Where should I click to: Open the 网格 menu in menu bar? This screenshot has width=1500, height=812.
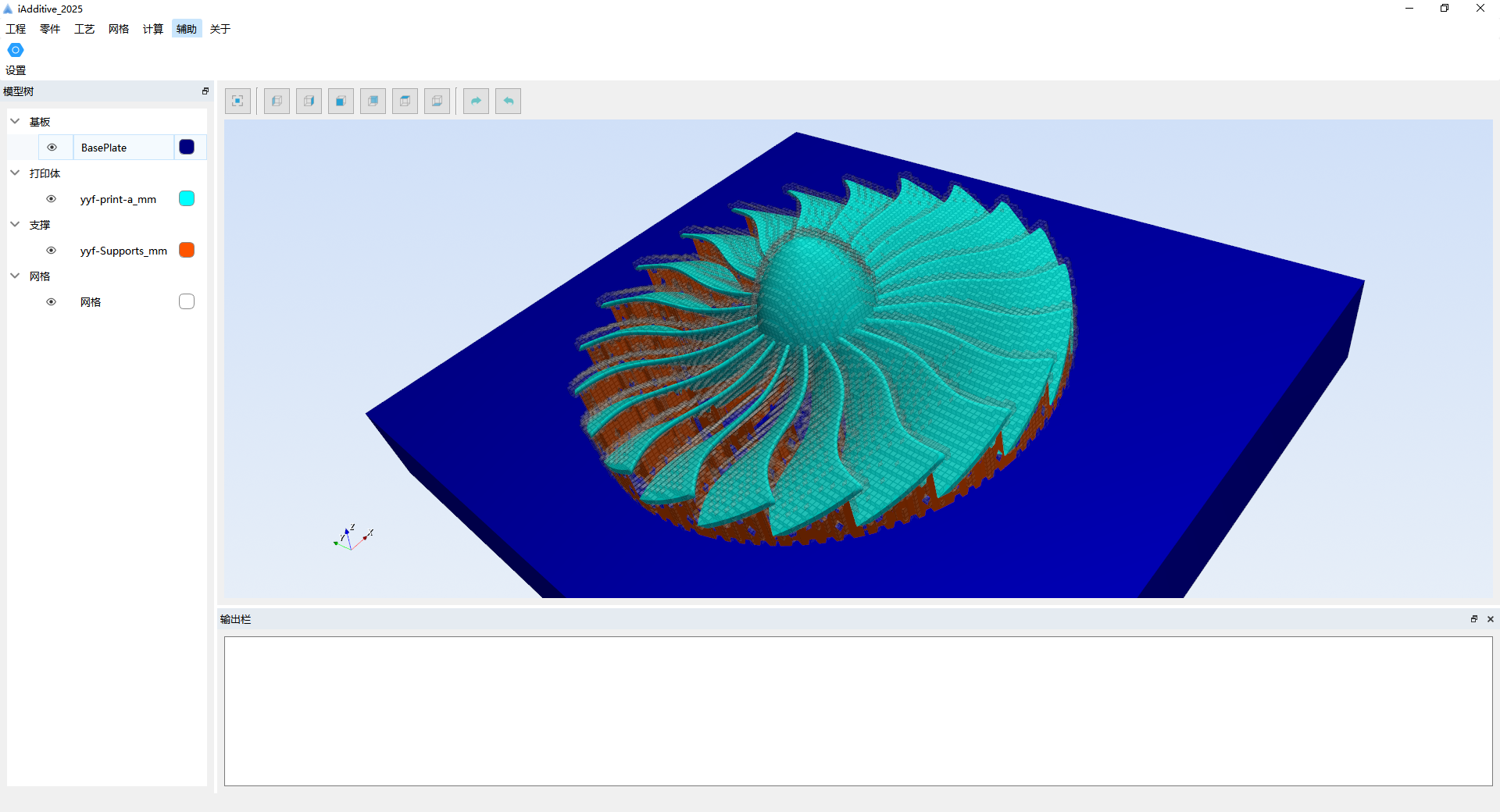click(x=119, y=29)
